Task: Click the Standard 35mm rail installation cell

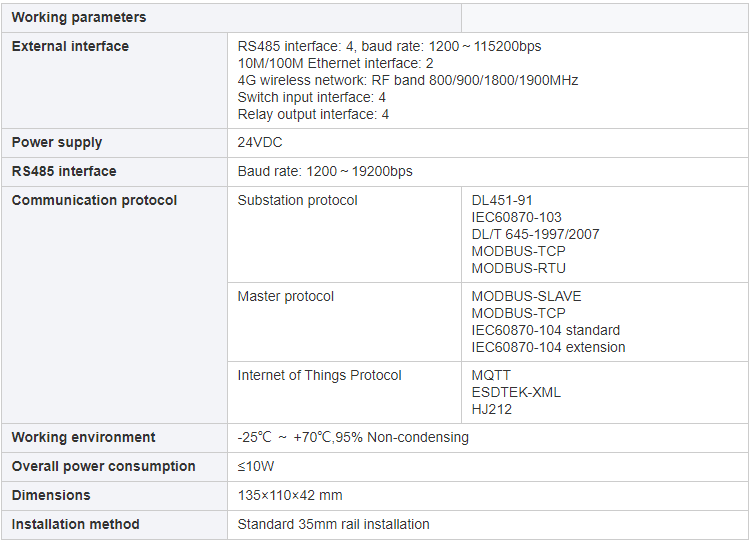Action: [488, 524]
